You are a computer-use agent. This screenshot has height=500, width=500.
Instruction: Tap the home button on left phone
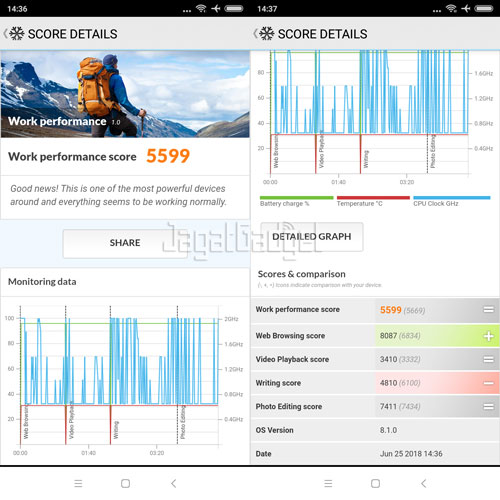point(125,483)
